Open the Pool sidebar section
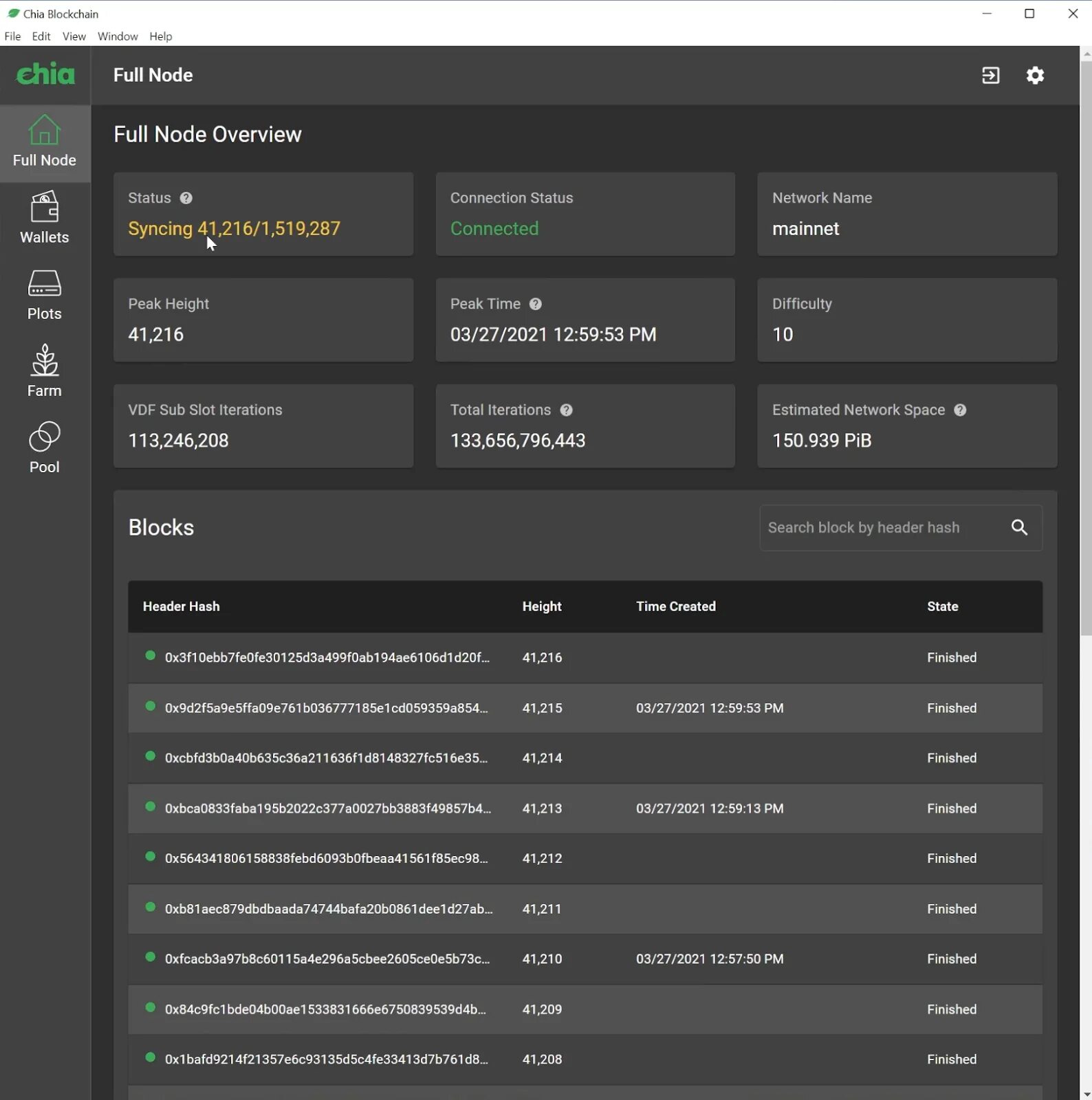The height and width of the screenshot is (1100, 1092). [x=45, y=449]
